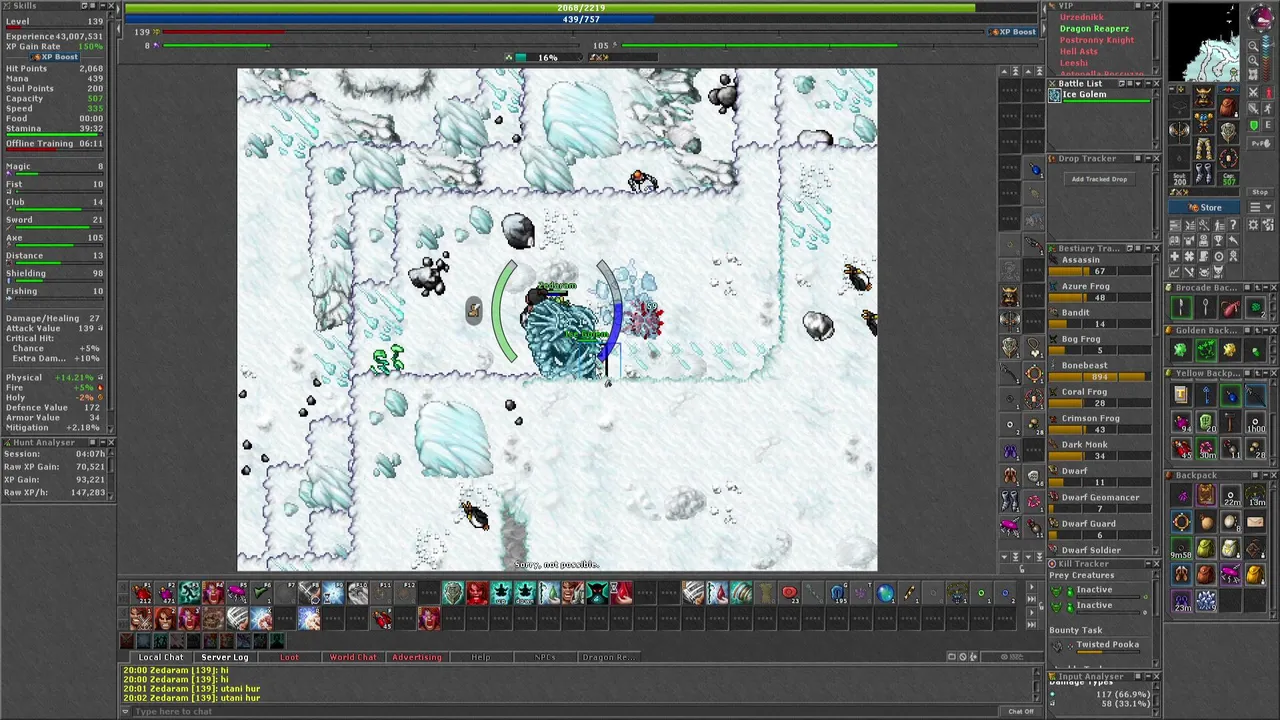Click the minimap compass rose

(1262, 17)
